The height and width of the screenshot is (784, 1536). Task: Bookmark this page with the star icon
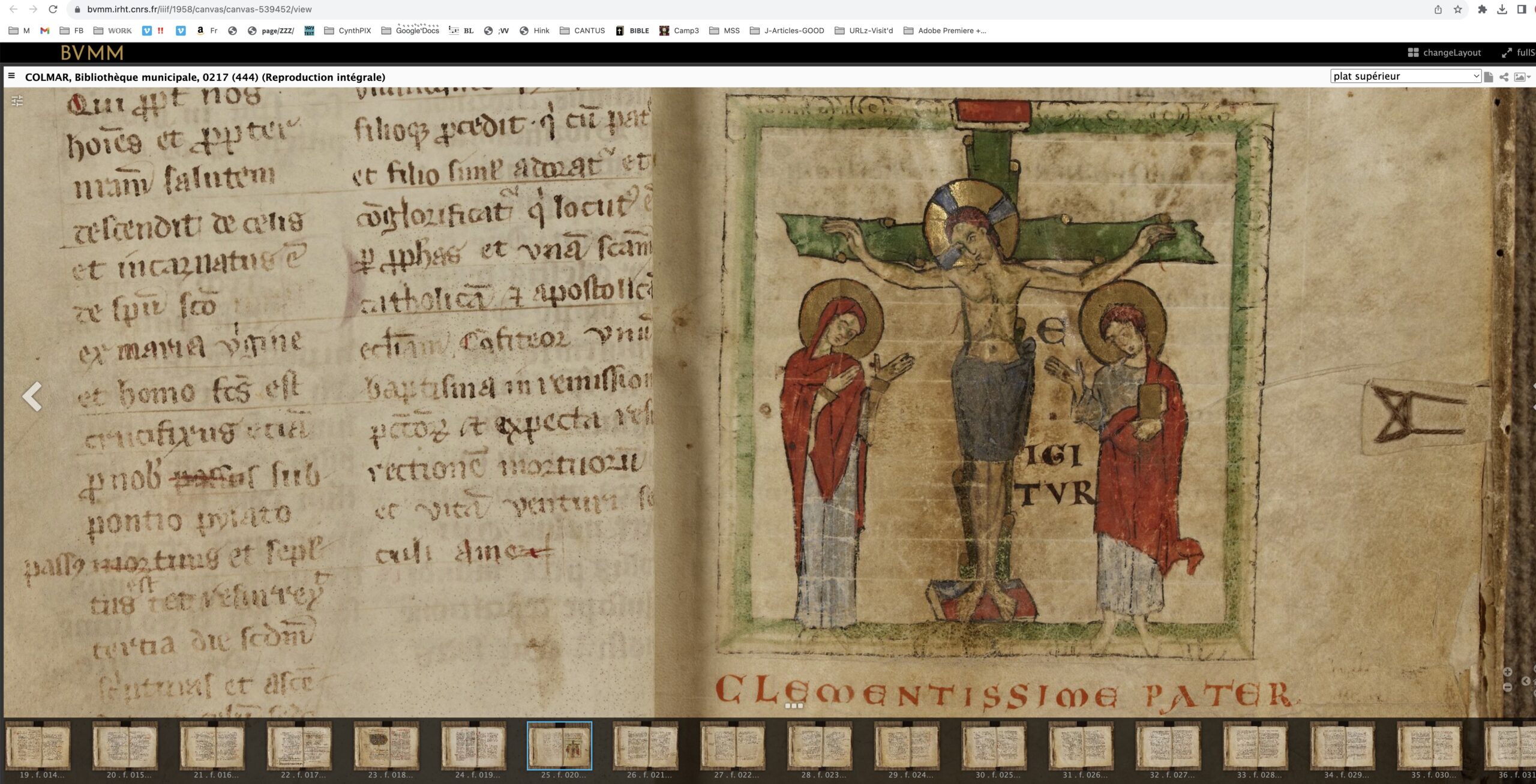point(1458,9)
